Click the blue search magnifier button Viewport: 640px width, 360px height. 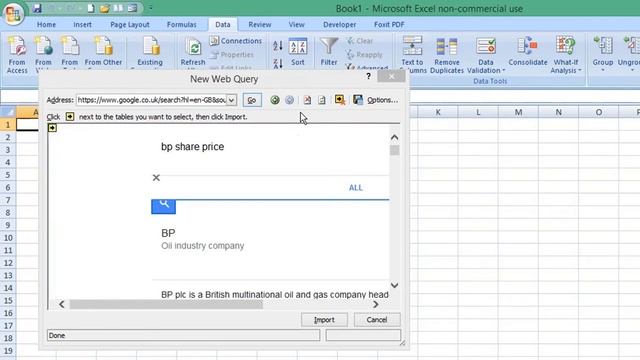pyautogui.click(x=164, y=207)
